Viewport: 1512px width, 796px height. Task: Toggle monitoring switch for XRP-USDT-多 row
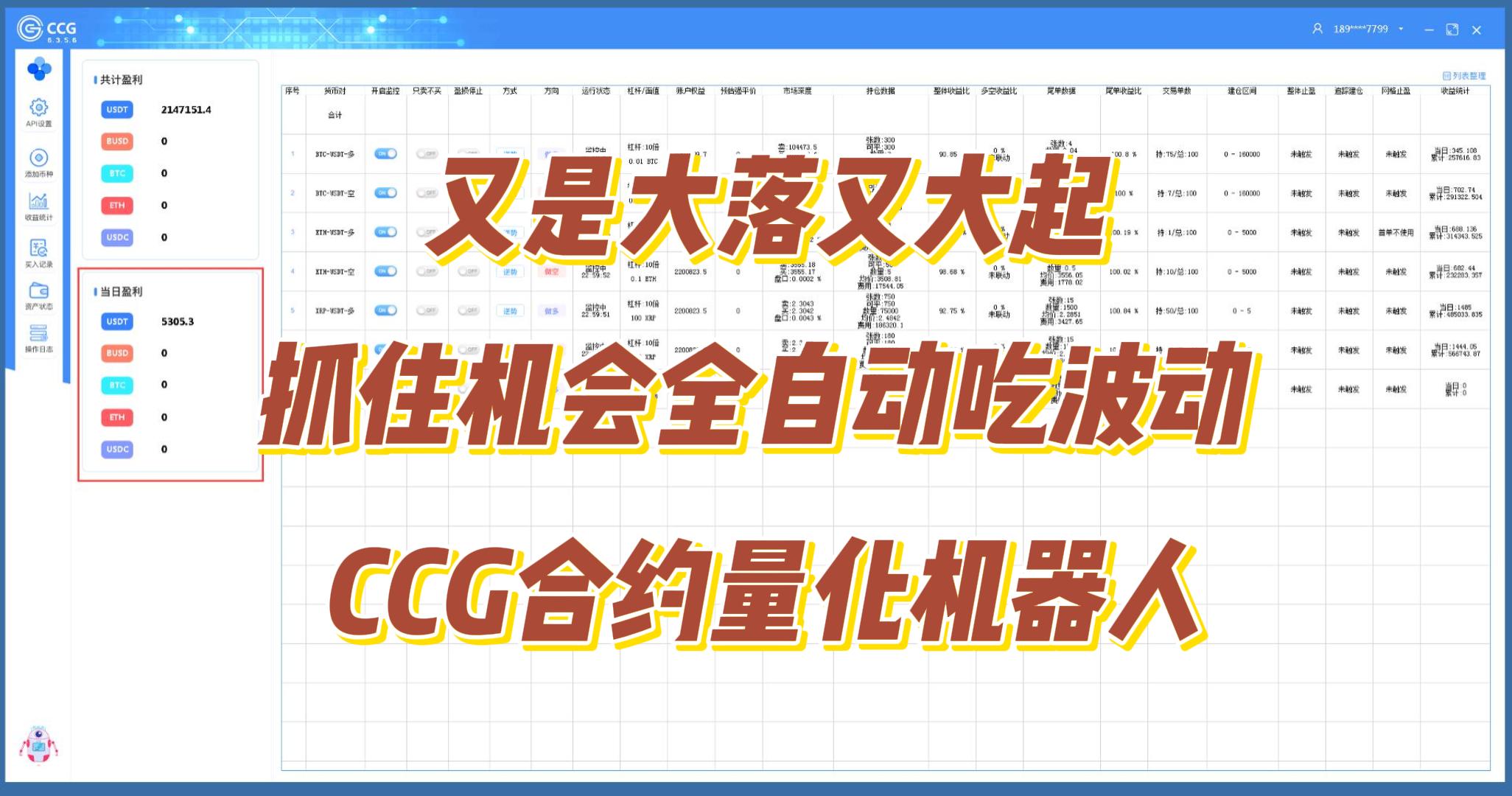pyautogui.click(x=385, y=310)
